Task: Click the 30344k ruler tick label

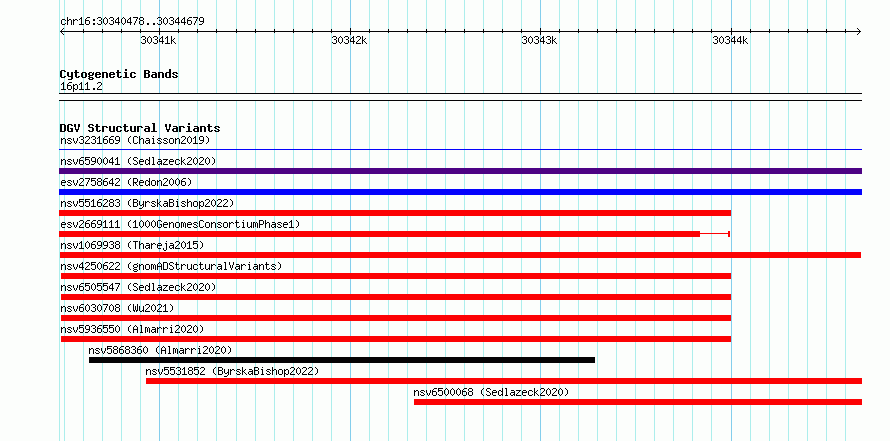Action: pos(731,40)
